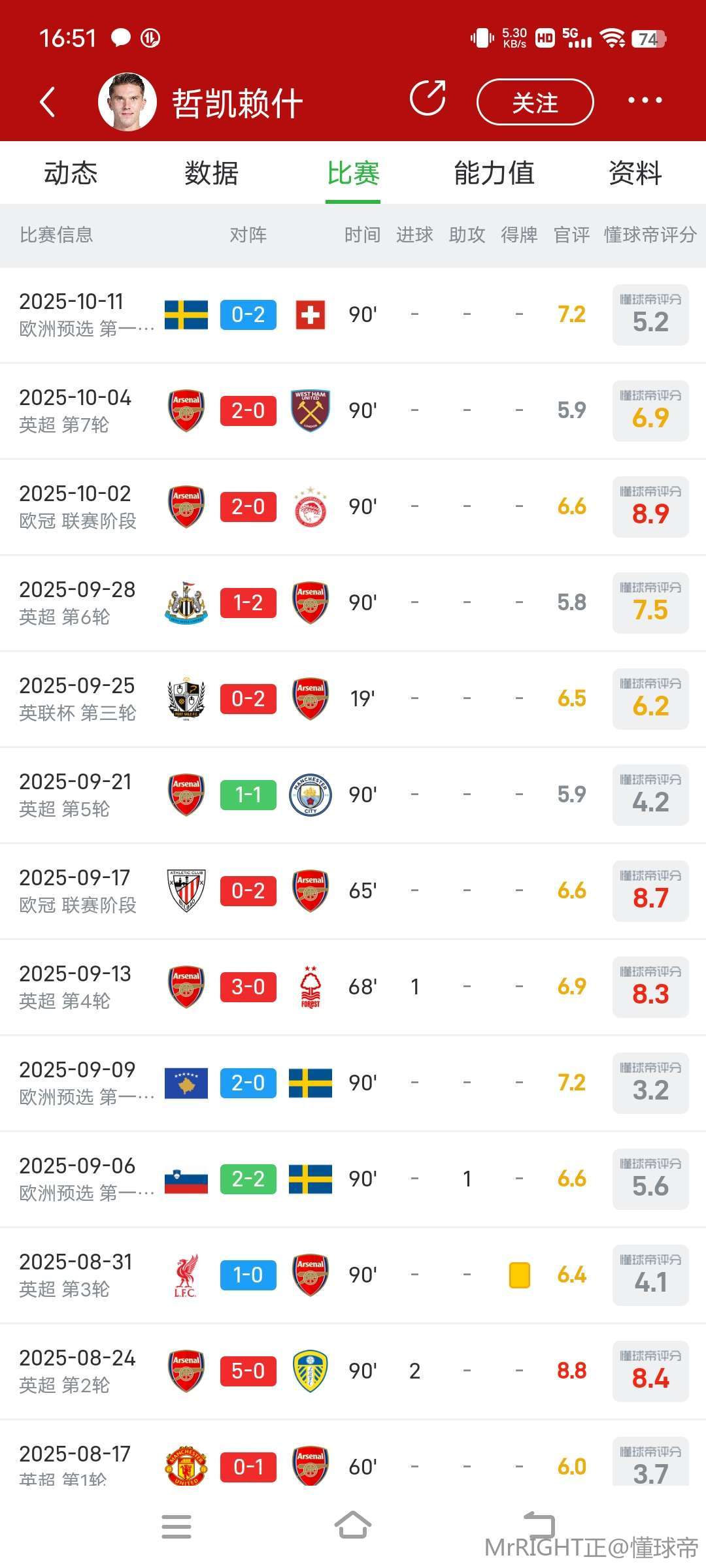Tap the Manchester City club crest
Viewport: 706px width, 1568px height.
[311, 794]
